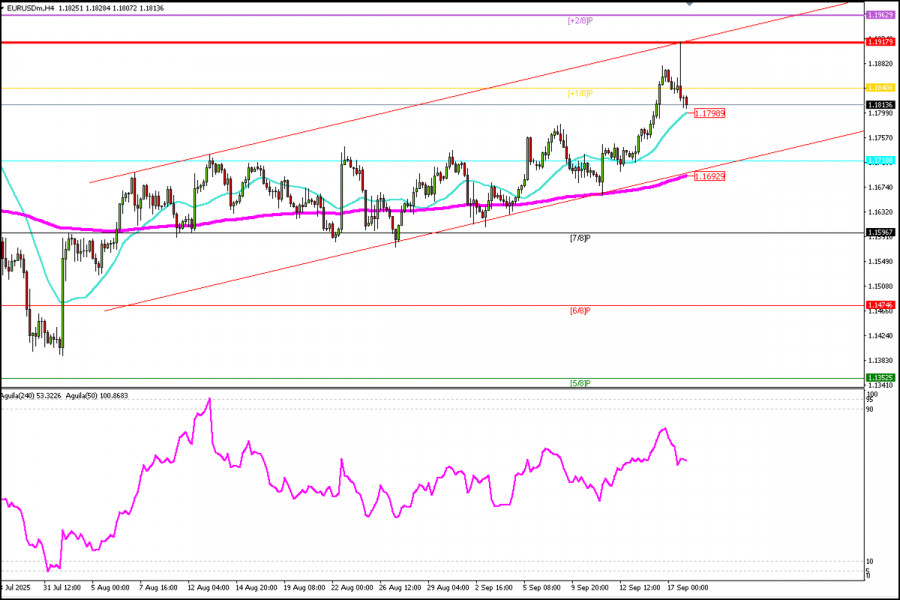This screenshot has height=600, width=900.
Task: Click the Aguila(50) 100.8683 indicator label
Action: click(97, 396)
